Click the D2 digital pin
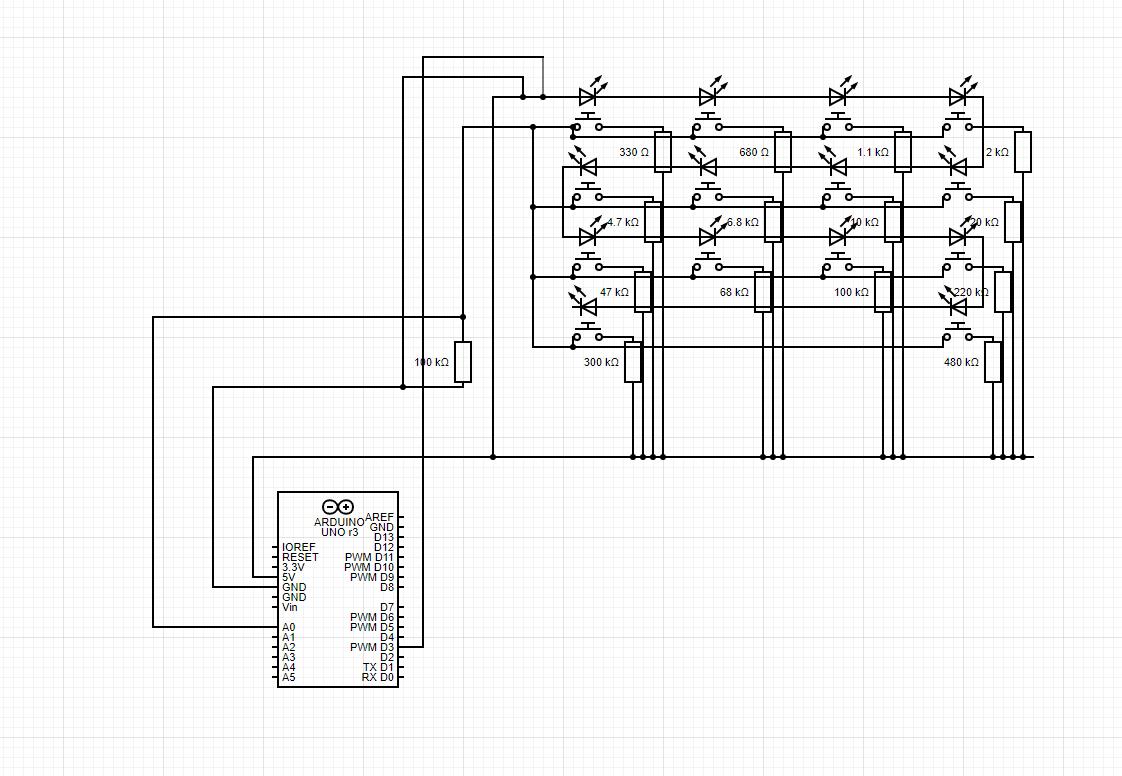Viewport: 1122px width, 776px height. [x=387, y=657]
